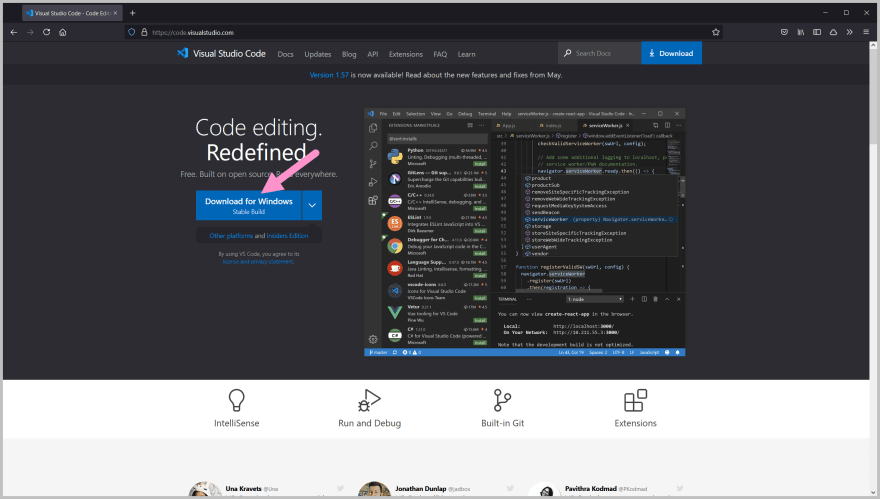This screenshot has height=499, width=880.
Task: Click the IntelliSense lightbulb icon
Action: coord(236,401)
